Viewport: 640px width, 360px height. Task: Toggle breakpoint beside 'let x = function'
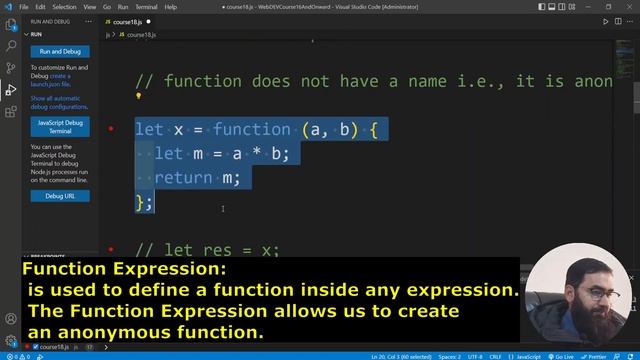click(111, 129)
